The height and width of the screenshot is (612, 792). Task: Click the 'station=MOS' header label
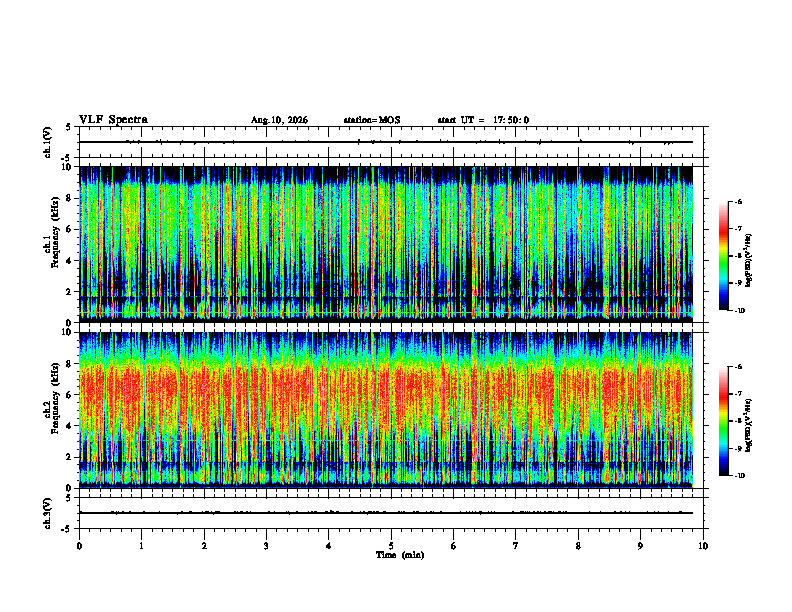[x=372, y=120]
